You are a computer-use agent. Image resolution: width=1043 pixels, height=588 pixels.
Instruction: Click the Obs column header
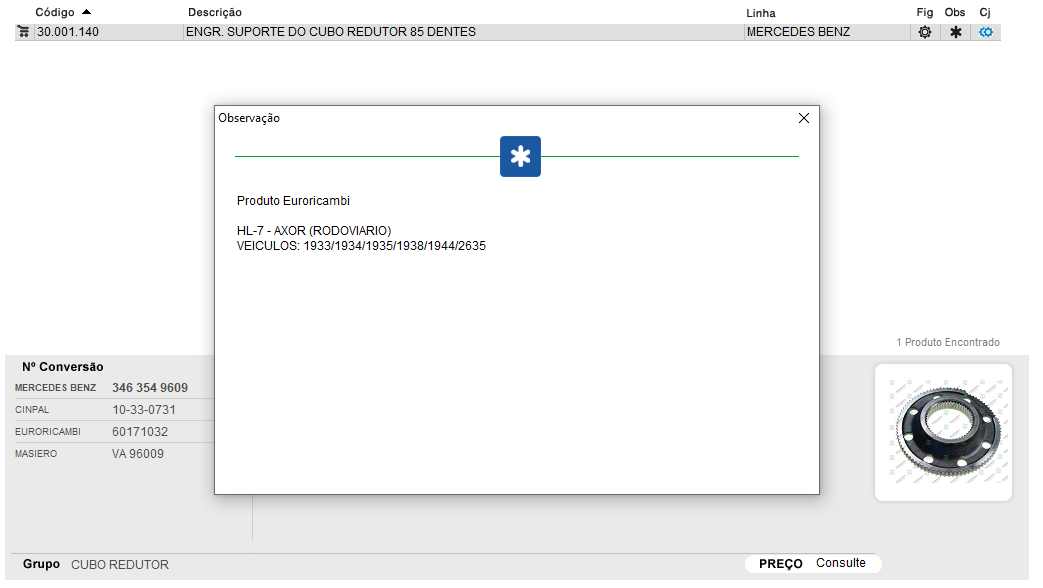click(x=955, y=12)
